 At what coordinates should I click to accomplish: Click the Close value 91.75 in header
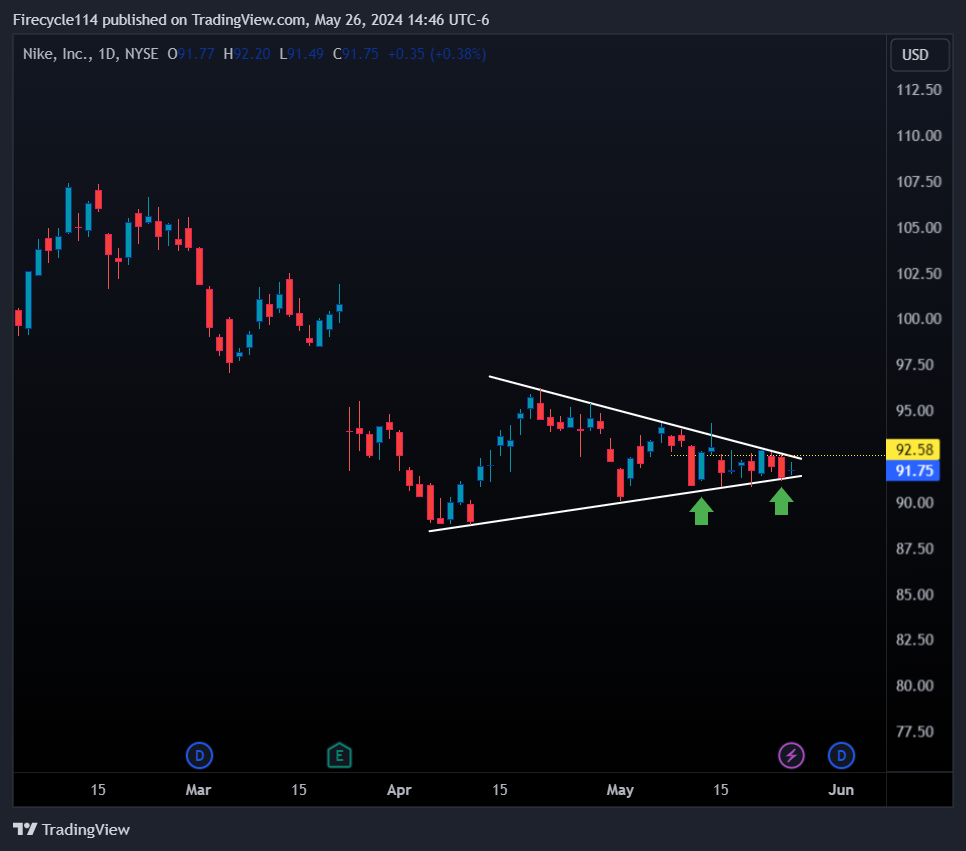[360, 54]
